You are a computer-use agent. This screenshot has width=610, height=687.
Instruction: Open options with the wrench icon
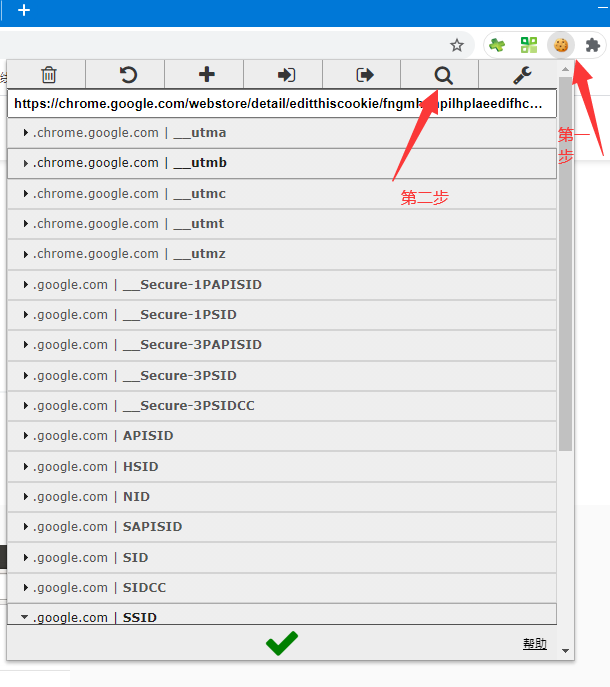[x=522, y=75]
